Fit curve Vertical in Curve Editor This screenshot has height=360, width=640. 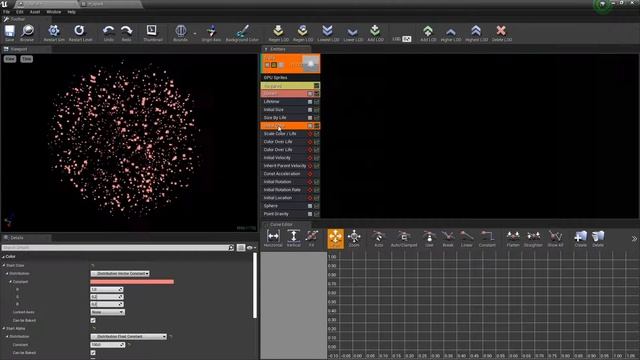pyautogui.click(x=293, y=238)
